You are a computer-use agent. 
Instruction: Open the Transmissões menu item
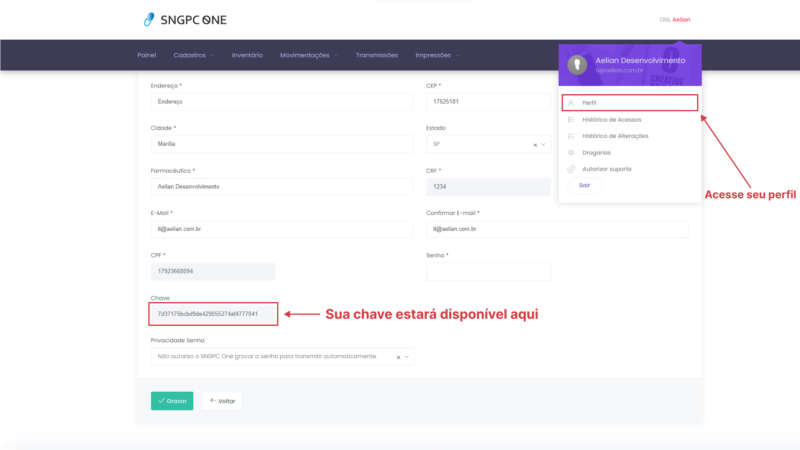click(x=376, y=55)
